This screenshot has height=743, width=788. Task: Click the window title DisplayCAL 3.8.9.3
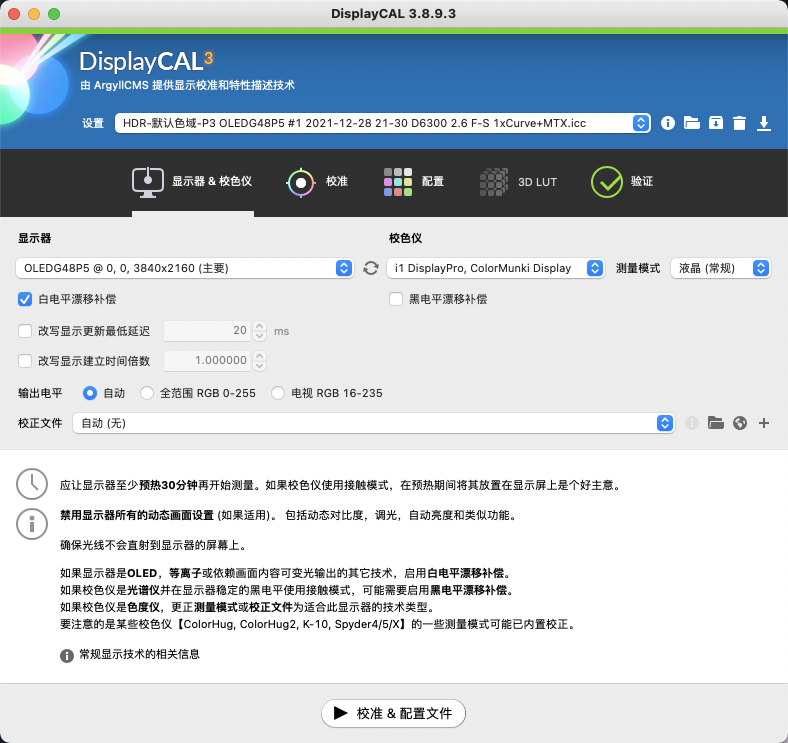click(x=393, y=14)
